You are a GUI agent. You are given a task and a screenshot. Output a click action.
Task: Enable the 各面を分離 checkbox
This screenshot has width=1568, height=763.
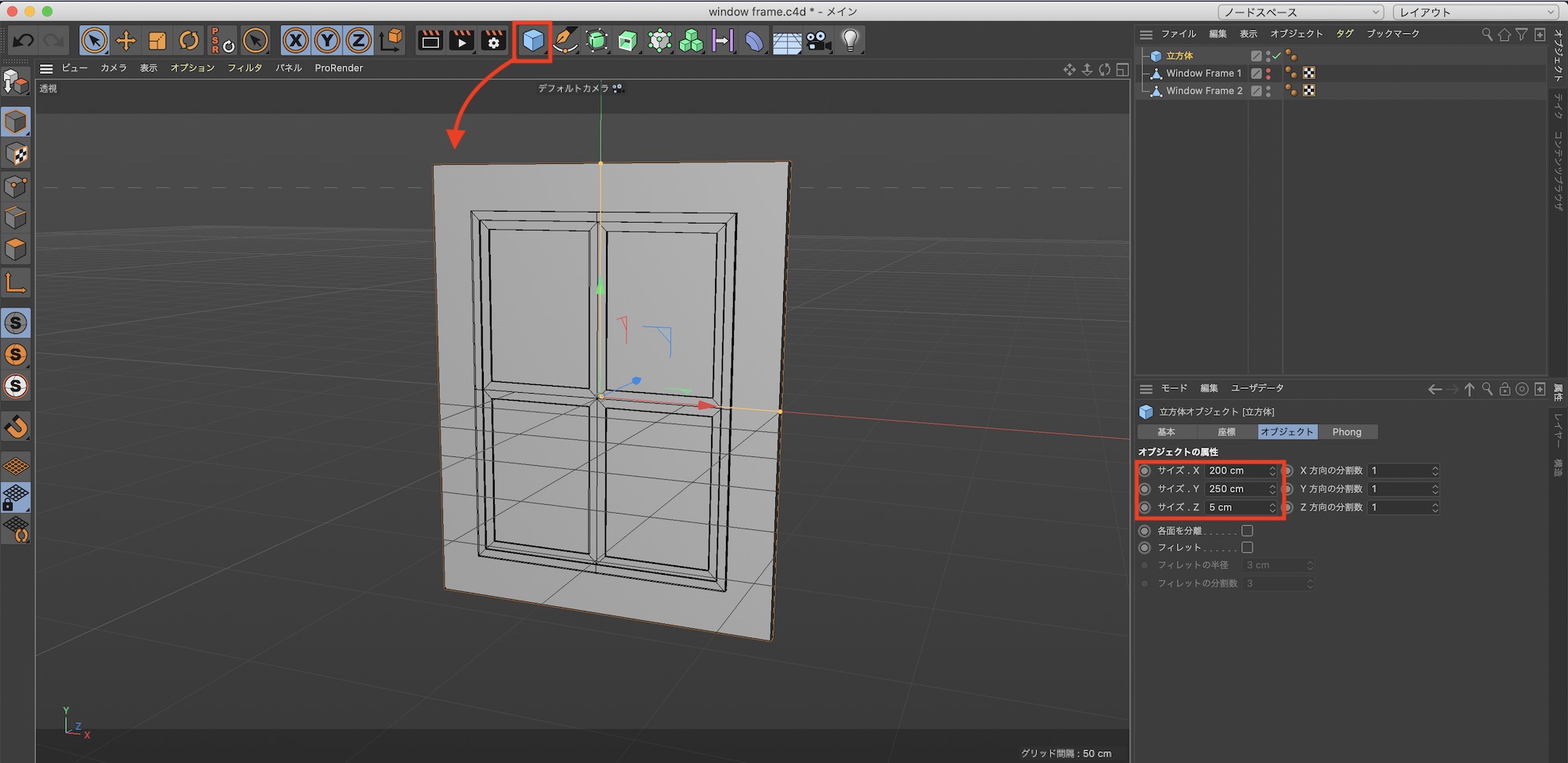coord(1247,531)
